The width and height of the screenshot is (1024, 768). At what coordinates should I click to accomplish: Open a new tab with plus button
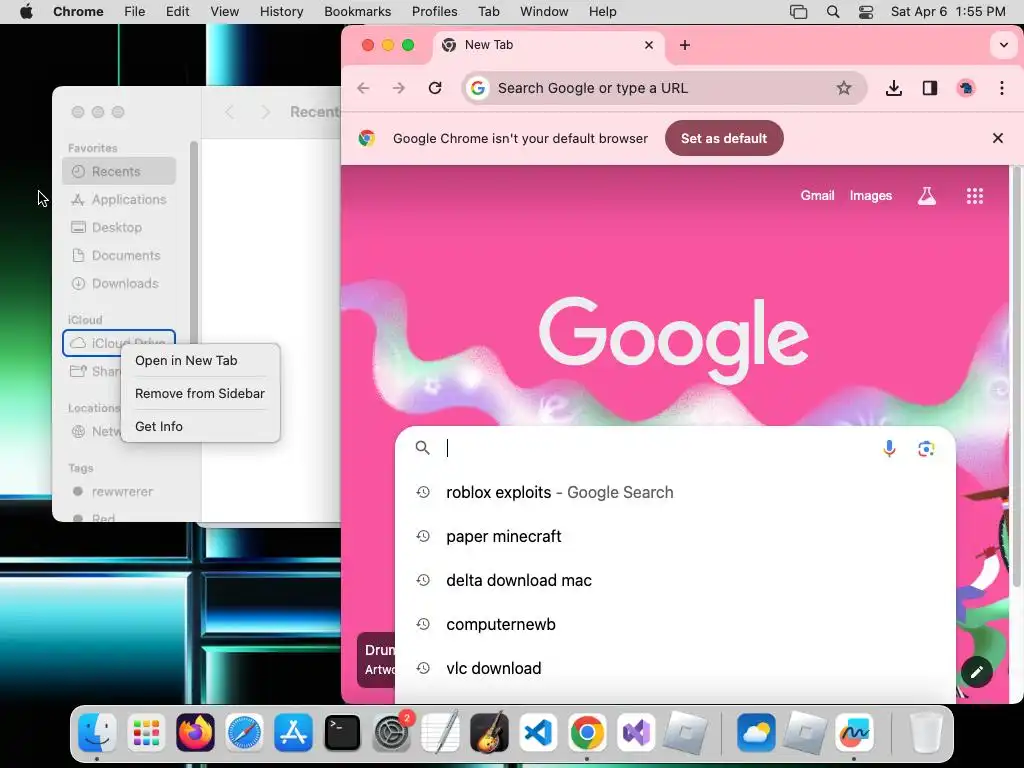click(x=684, y=45)
